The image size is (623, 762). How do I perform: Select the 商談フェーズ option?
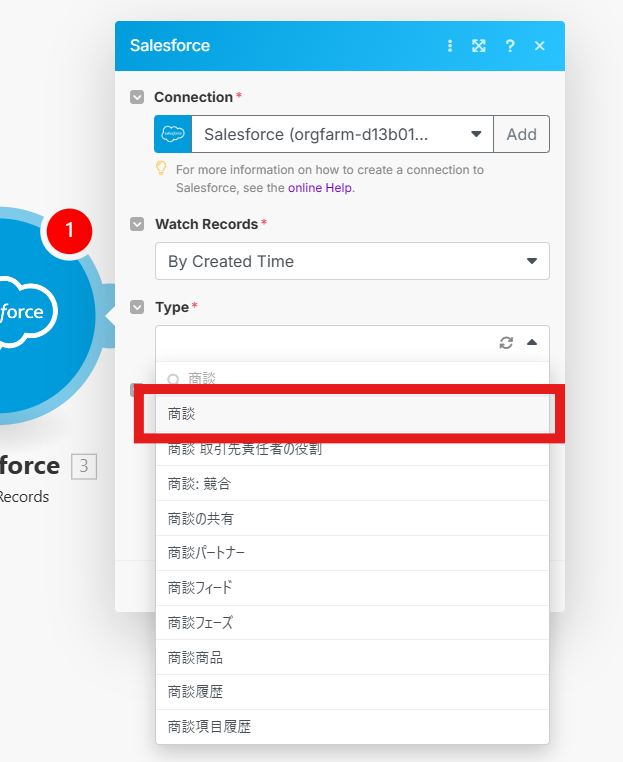point(352,623)
